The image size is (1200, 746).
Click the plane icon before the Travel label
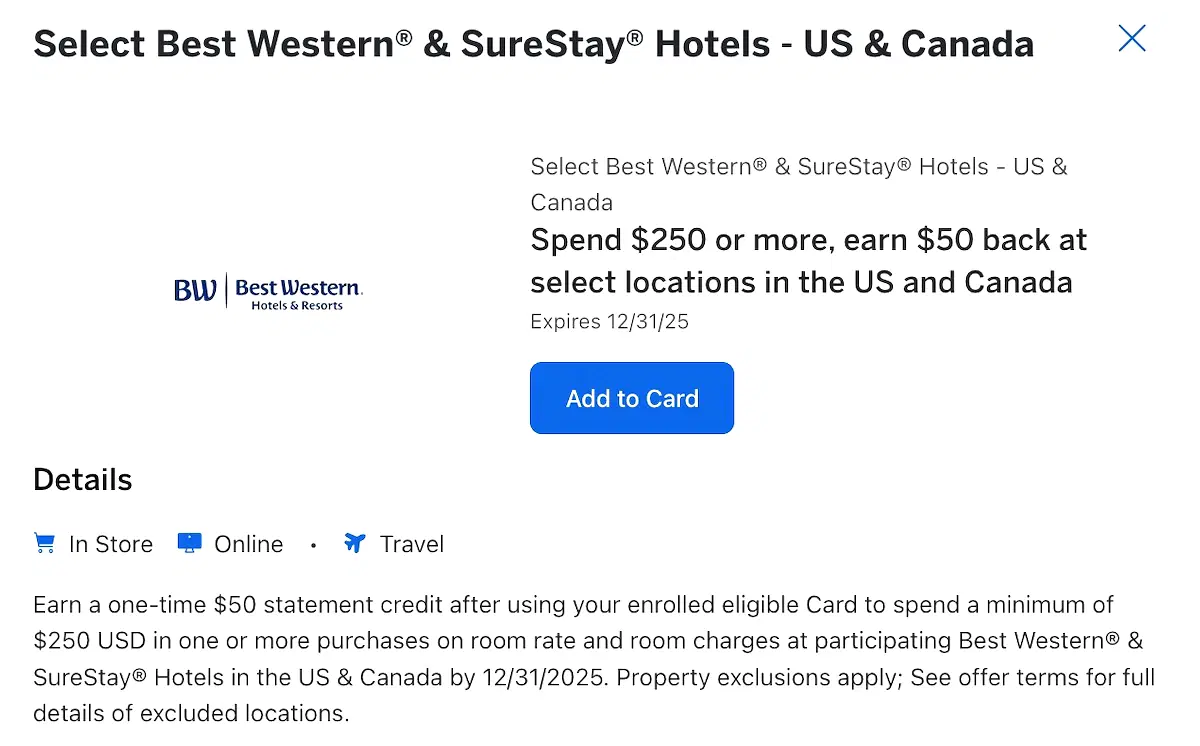[355, 543]
